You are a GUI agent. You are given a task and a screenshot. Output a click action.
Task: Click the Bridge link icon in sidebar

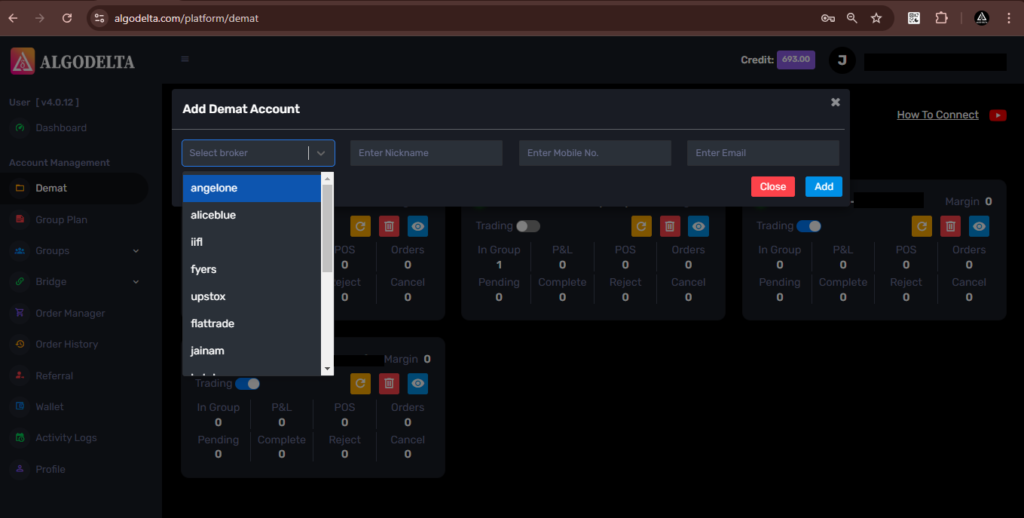tap(20, 282)
